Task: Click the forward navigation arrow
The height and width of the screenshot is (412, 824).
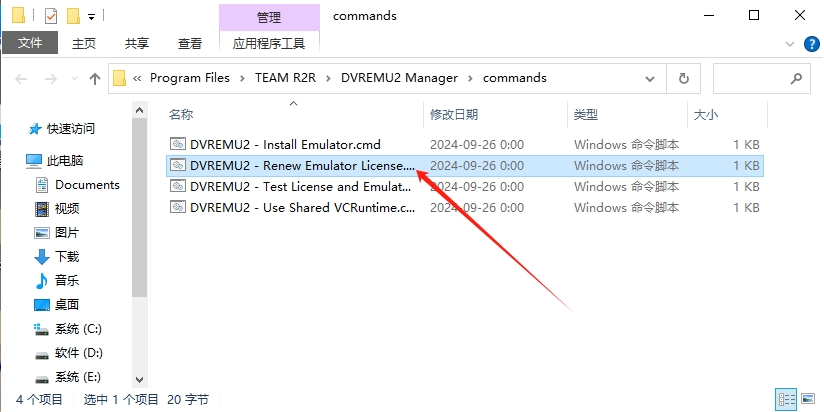Action: point(50,79)
